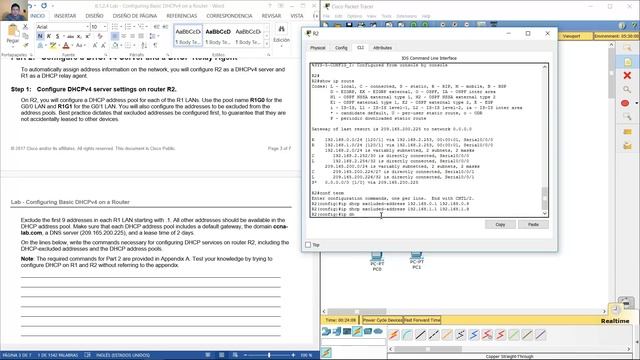Choose the automatic connection lightning cable
This screenshot has height=360, width=640.
393,335
